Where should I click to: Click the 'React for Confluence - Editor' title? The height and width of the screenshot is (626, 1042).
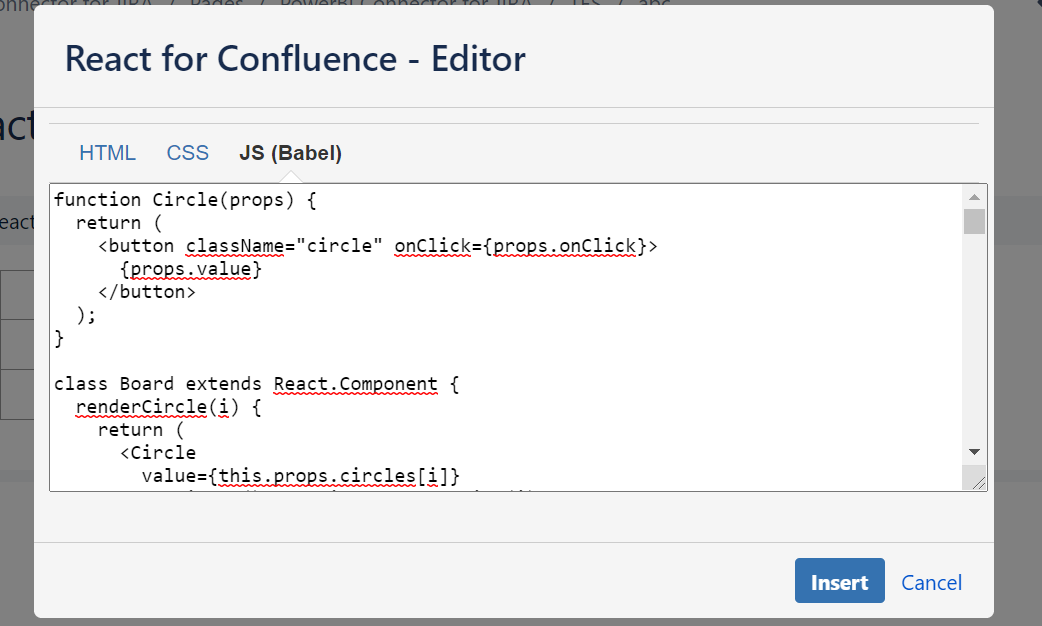click(x=295, y=58)
